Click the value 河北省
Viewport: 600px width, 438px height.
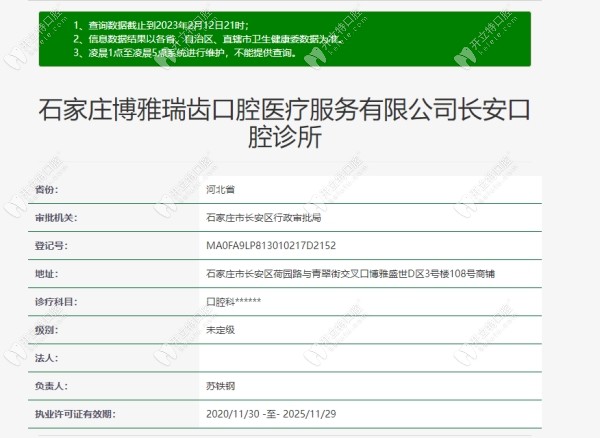(x=220, y=189)
